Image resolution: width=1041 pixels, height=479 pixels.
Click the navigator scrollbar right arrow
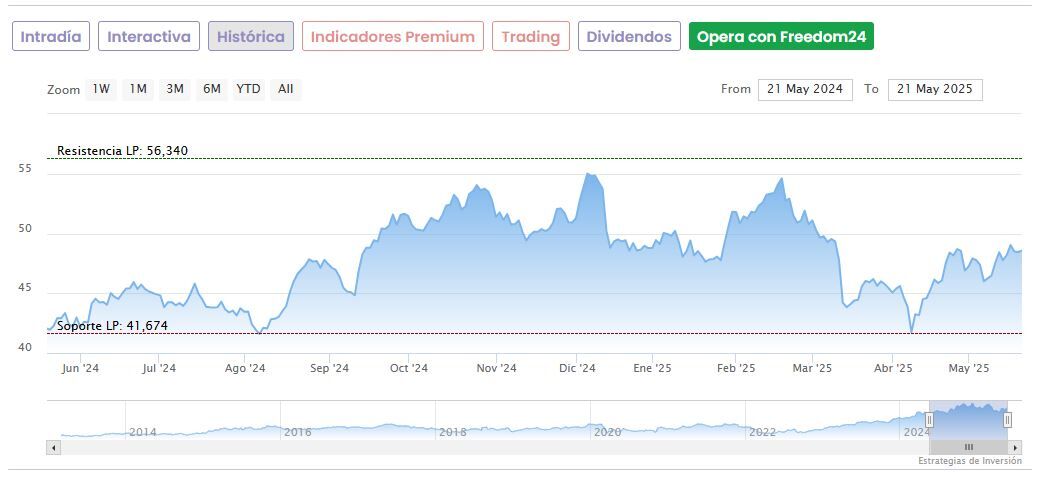point(1015,447)
